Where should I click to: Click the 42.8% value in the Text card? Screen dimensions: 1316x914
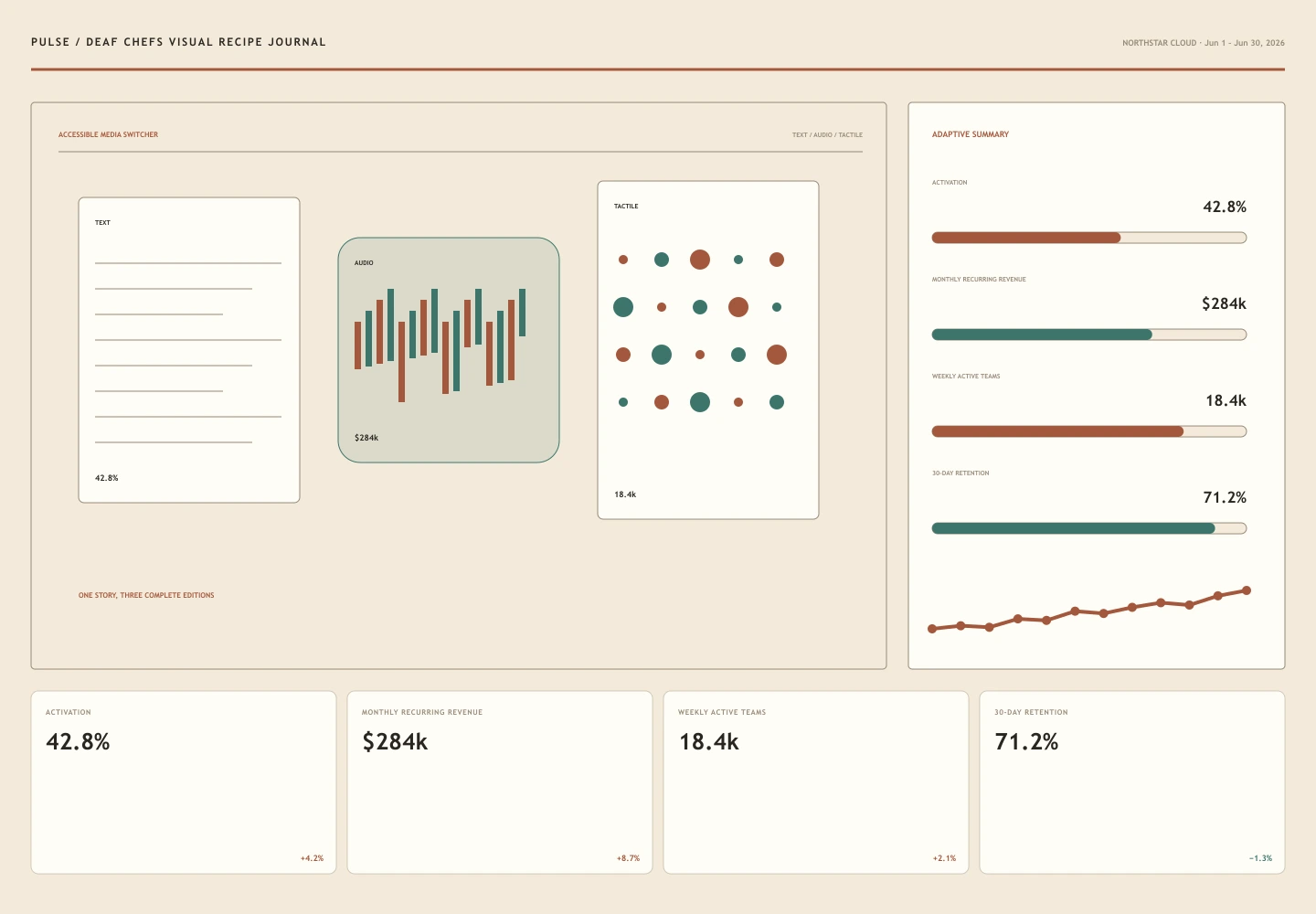click(106, 478)
